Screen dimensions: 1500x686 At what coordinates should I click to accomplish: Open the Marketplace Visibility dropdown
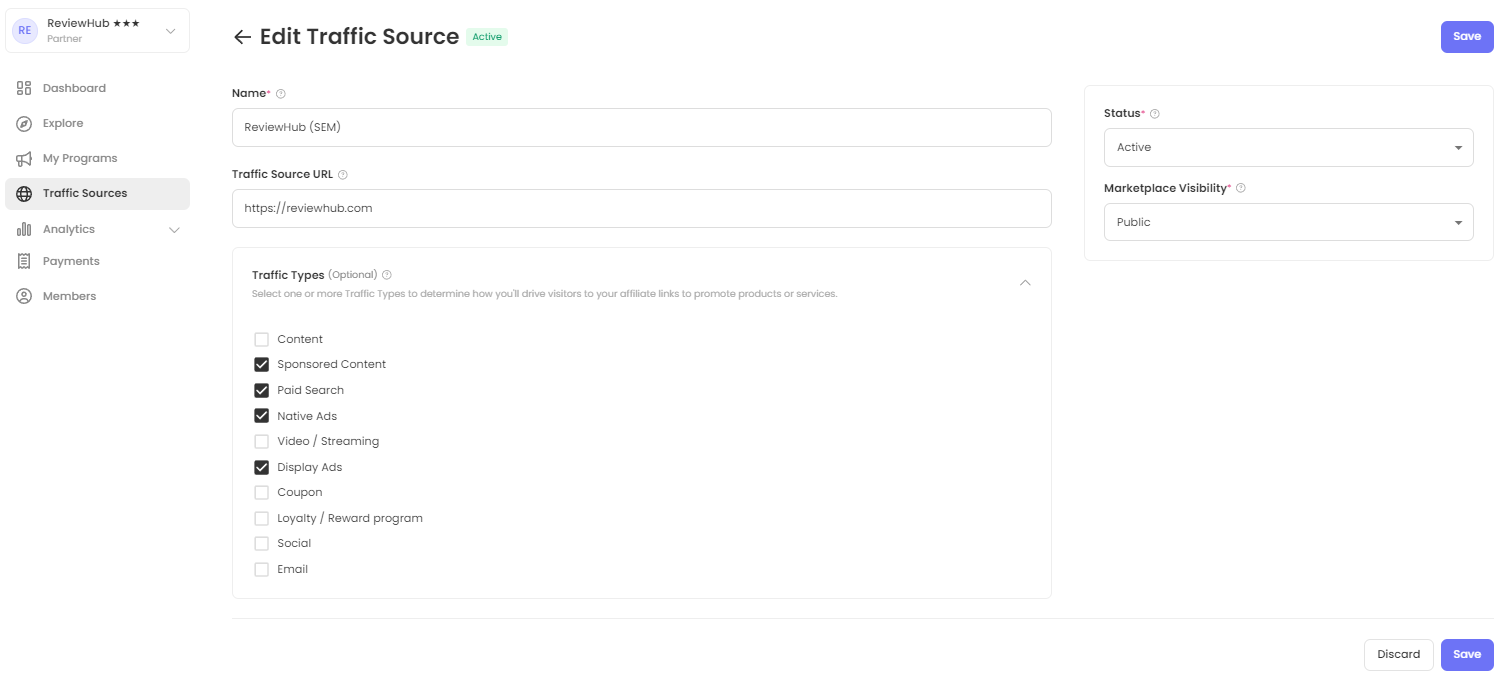point(1288,222)
